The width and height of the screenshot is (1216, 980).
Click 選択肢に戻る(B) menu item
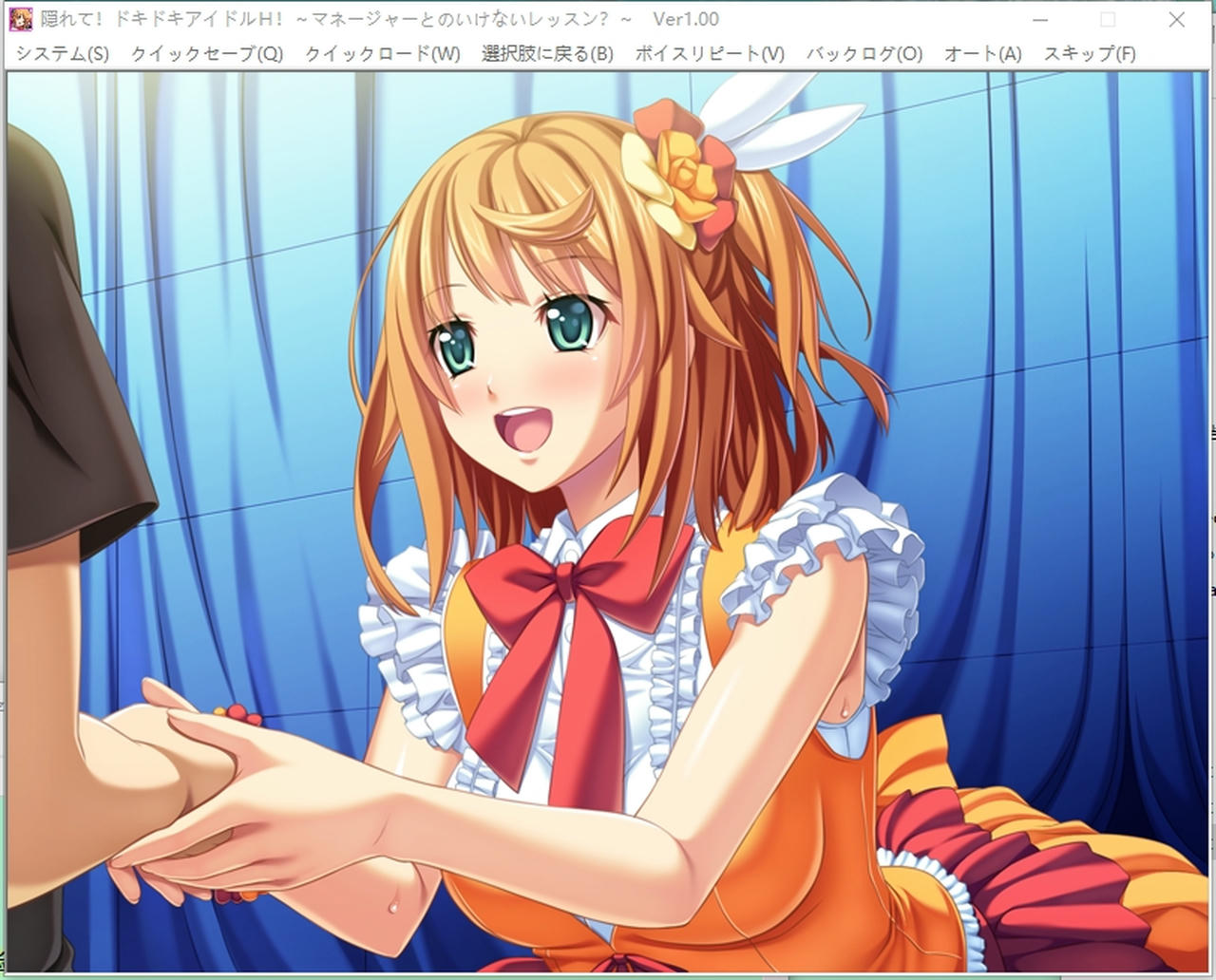click(x=547, y=53)
